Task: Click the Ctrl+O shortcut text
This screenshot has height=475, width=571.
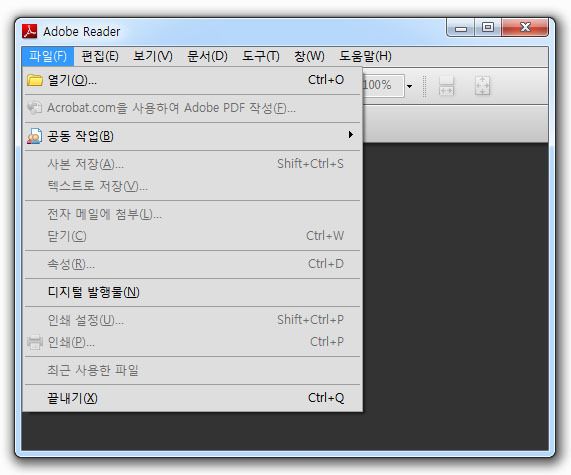Action: (326, 80)
